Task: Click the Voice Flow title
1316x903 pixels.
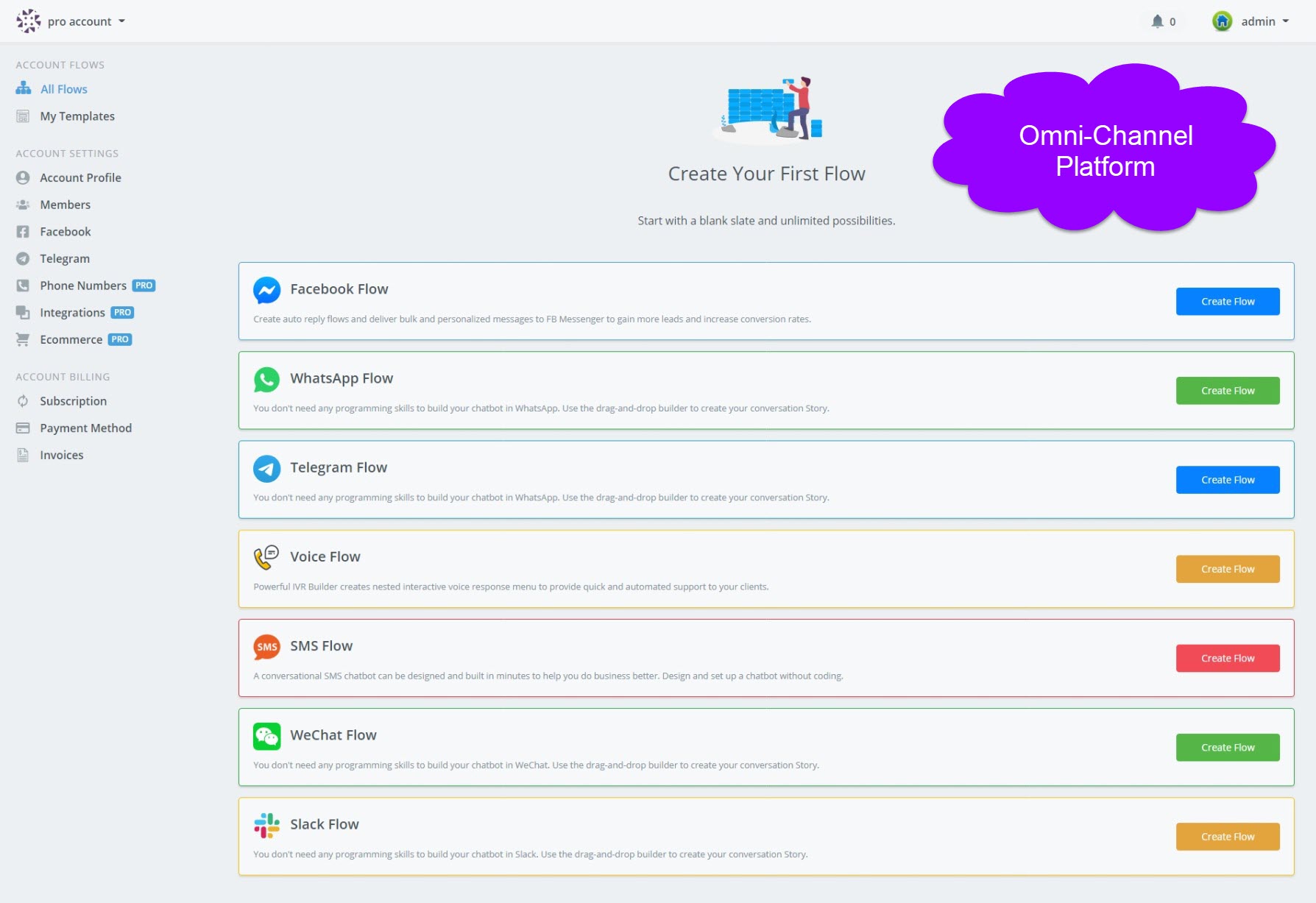Action: point(325,556)
